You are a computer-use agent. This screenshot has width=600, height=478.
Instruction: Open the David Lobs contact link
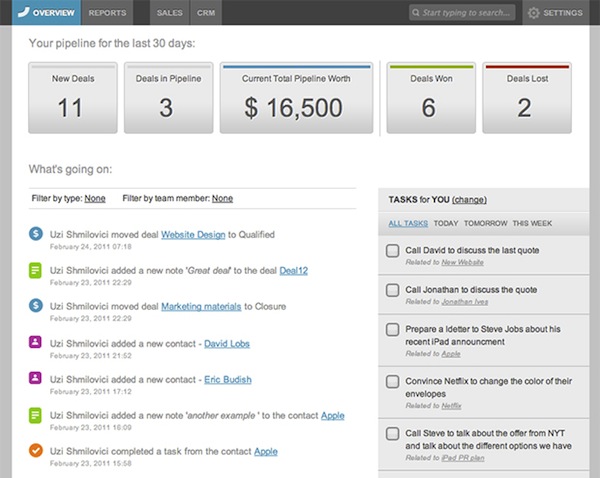(227, 343)
